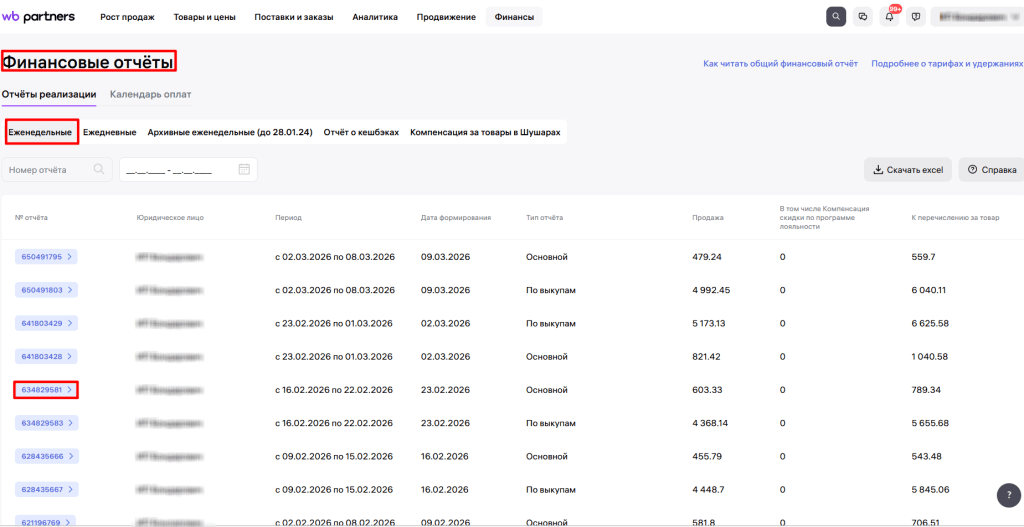Click payout value 1 040.58
Screen dimensions: 1024x527
(x=929, y=356)
